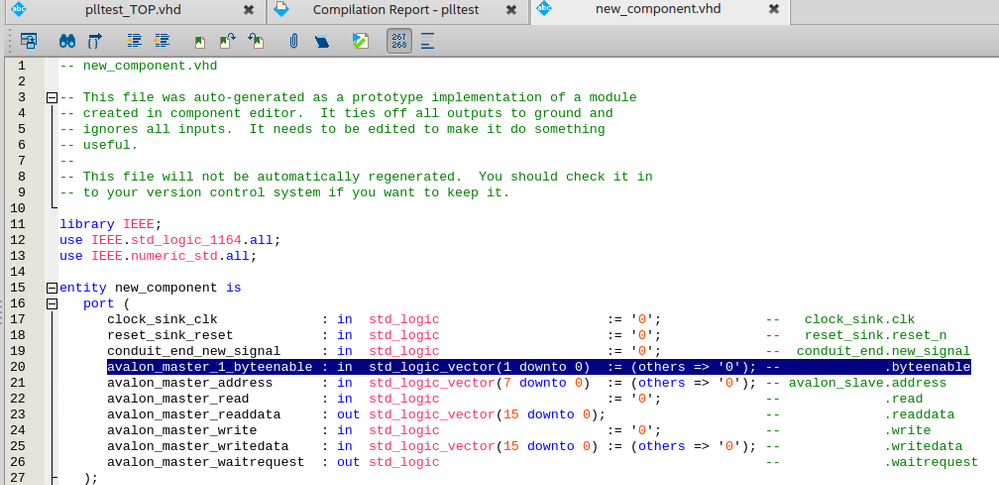Select the new_component.vhd tab

[658, 10]
